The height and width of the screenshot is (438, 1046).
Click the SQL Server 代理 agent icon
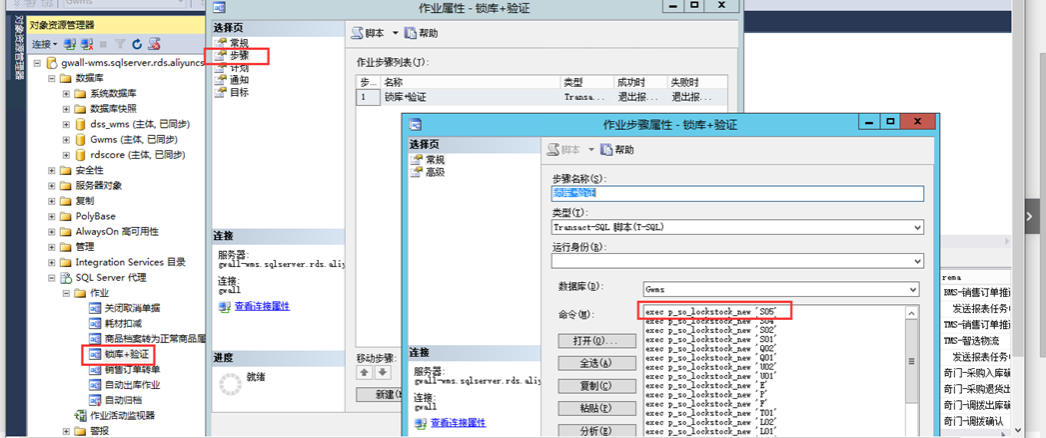pos(65,277)
